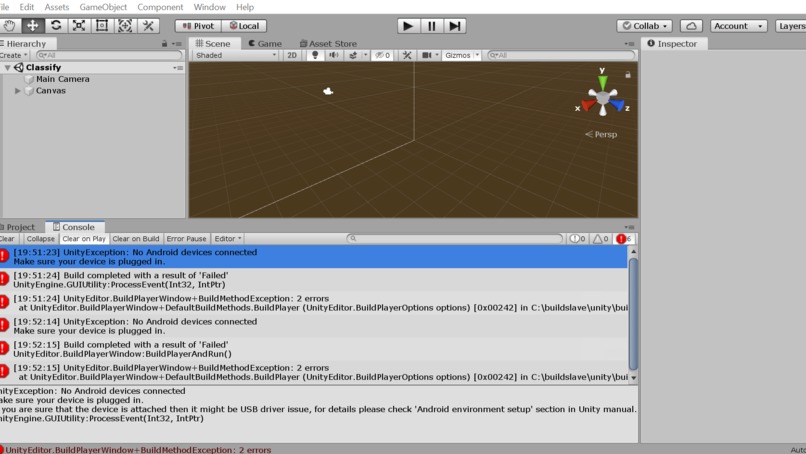Open the Hierarchy Create dropdown
The width and height of the screenshot is (806, 454).
click(14, 55)
